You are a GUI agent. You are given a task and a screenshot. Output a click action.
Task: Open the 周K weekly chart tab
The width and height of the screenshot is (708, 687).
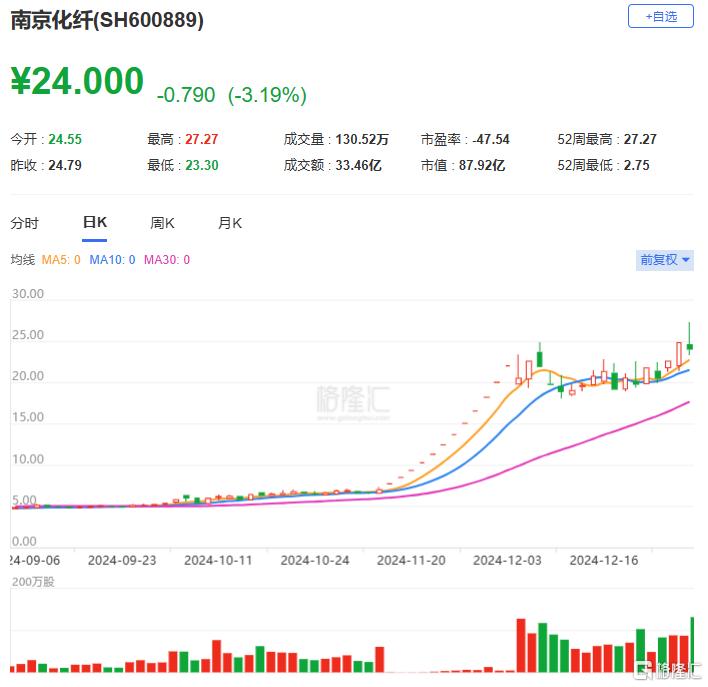pos(162,223)
